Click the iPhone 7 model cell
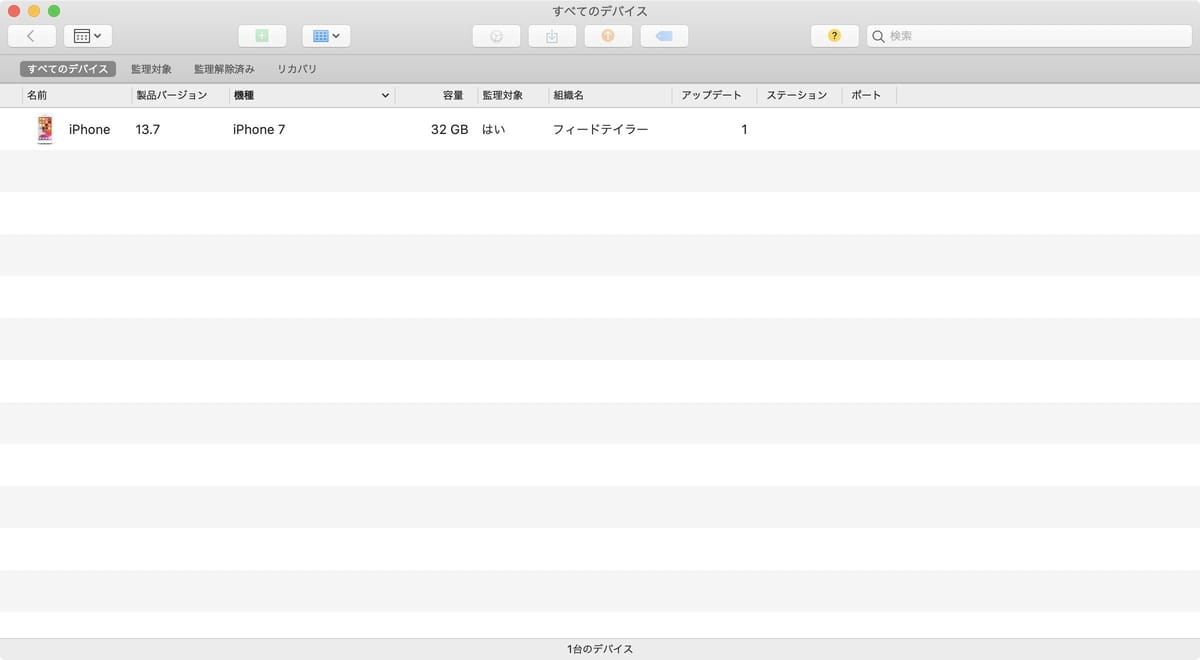The image size is (1200, 660). [x=259, y=130]
